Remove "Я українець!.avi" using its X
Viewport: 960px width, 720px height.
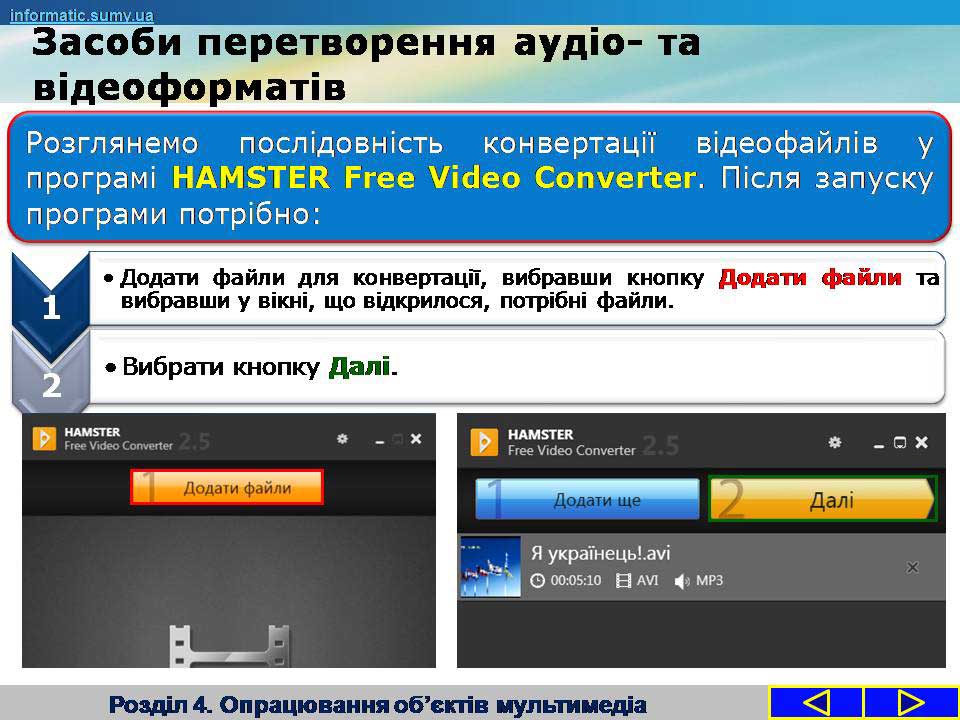[912, 567]
